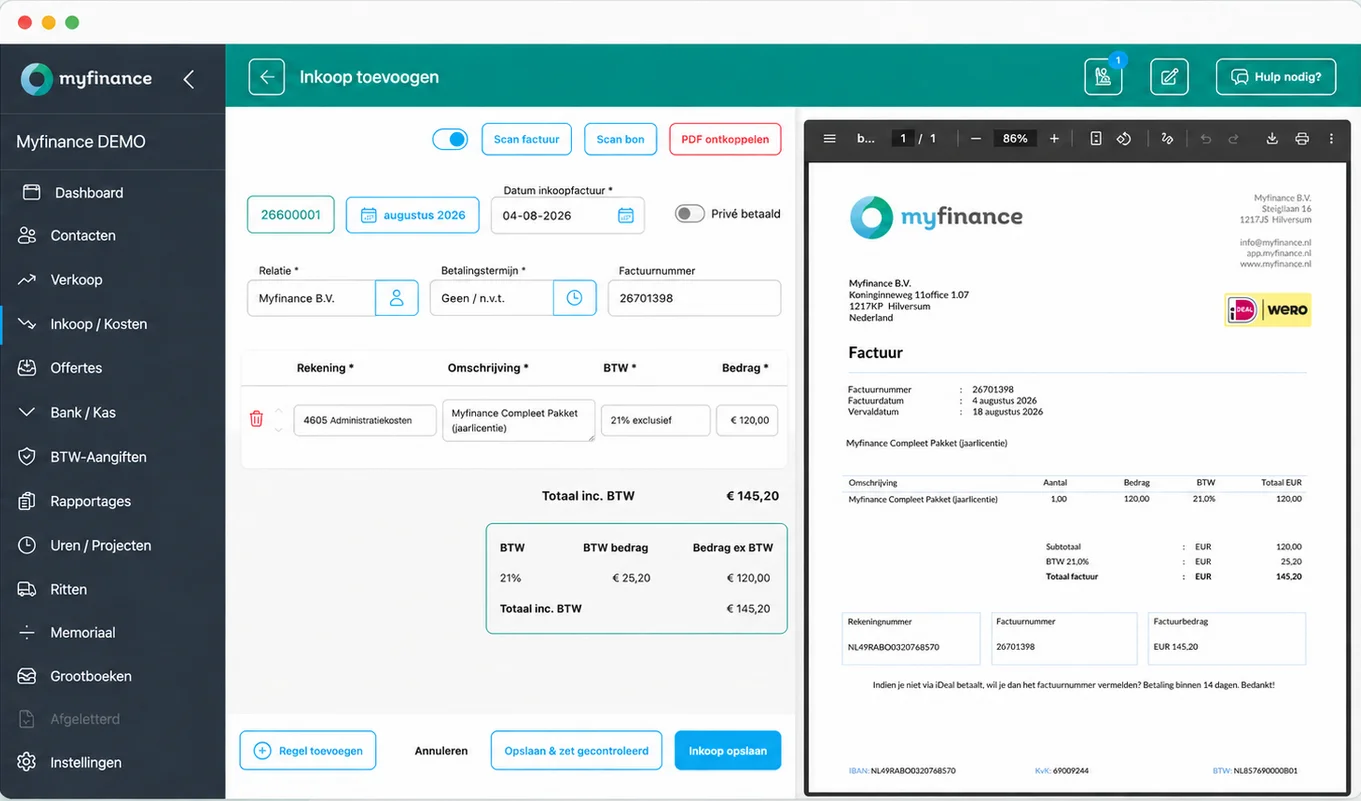Image resolution: width=1361 pixels, height=801 pixels.
Task: Click the Memoriaal icon in sidebar
Action: pyautogui.click(x=28, y=633)
